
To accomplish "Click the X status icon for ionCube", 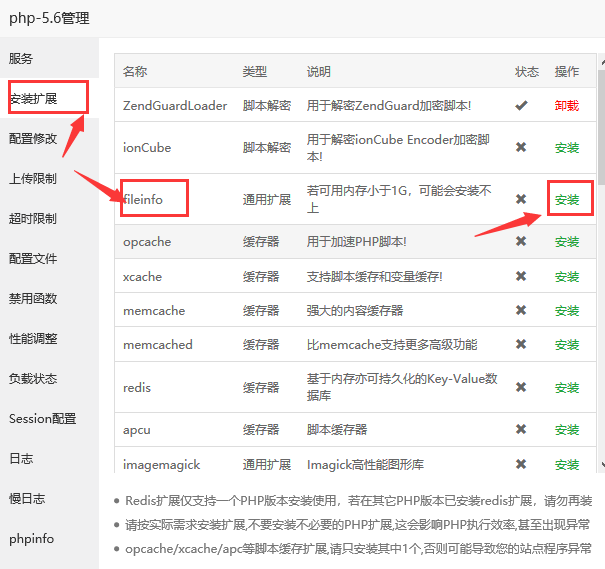I will 521,147.
